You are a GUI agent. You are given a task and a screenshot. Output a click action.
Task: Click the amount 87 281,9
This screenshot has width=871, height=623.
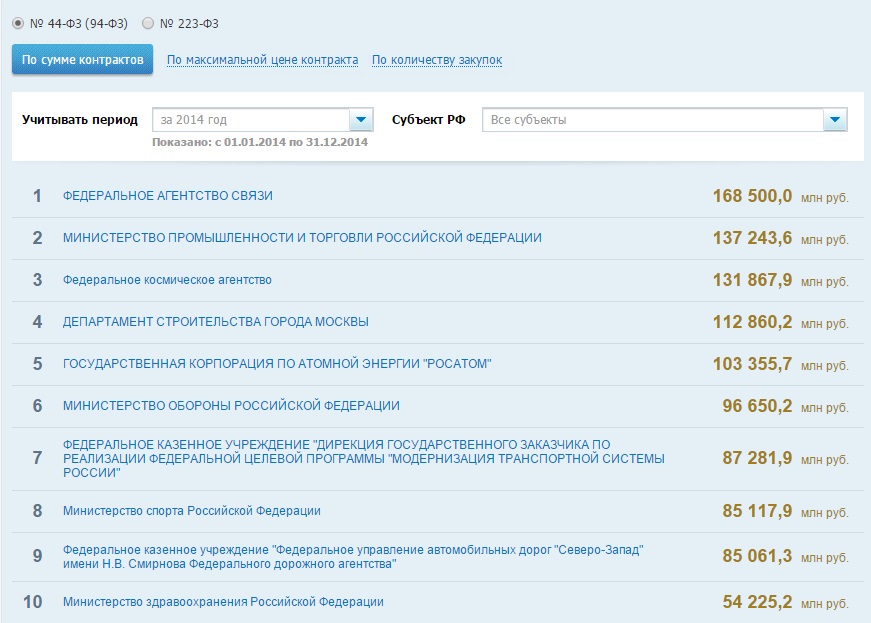[x=758, y=458]
